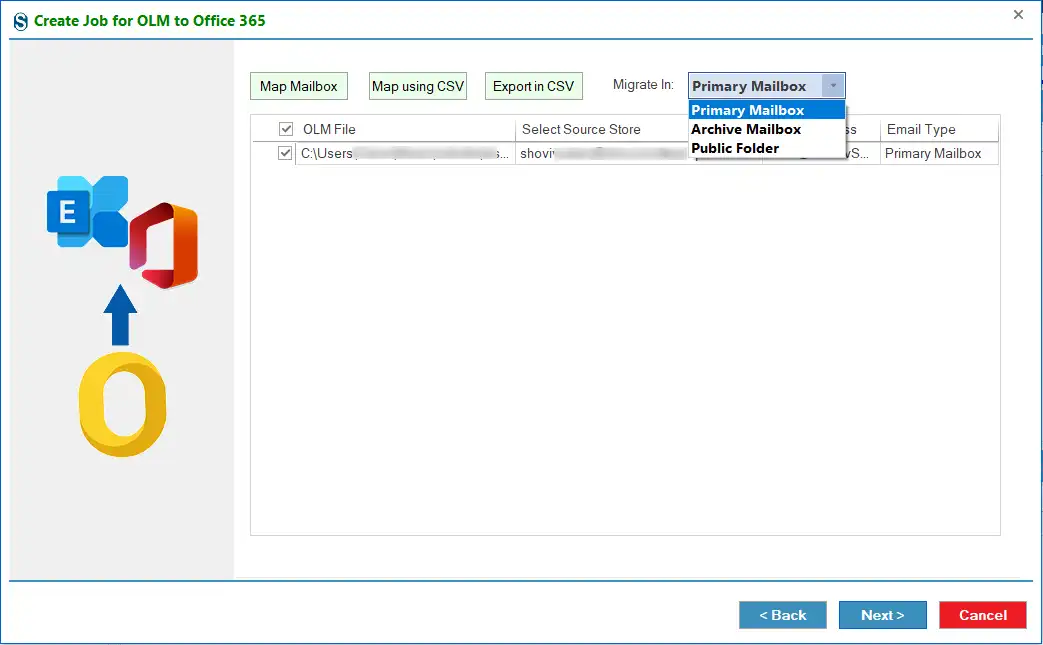This screenshot has width=1043, height=645.
Task: Open the Migrate In dropdown arrow
Action: pyautogui.click(x=833, y=86)
